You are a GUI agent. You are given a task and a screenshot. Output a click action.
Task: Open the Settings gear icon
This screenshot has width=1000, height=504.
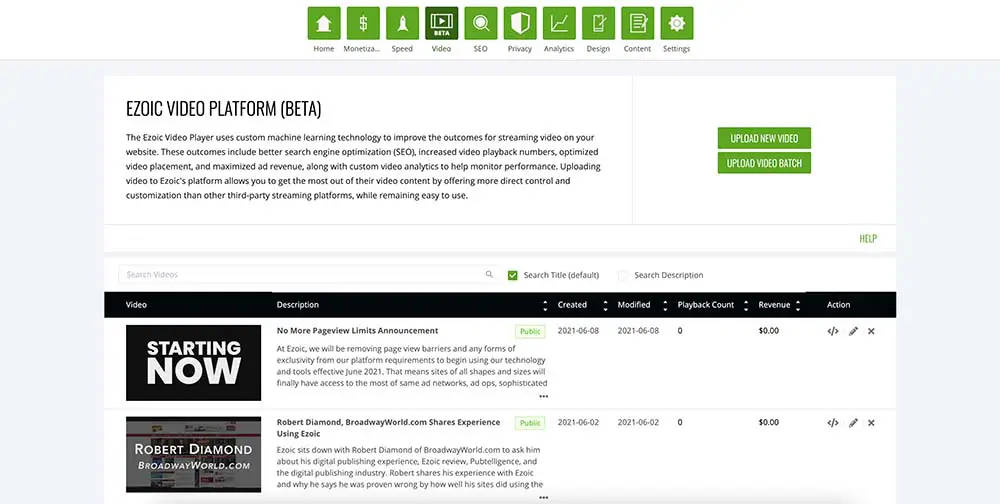tap(677, 24)
